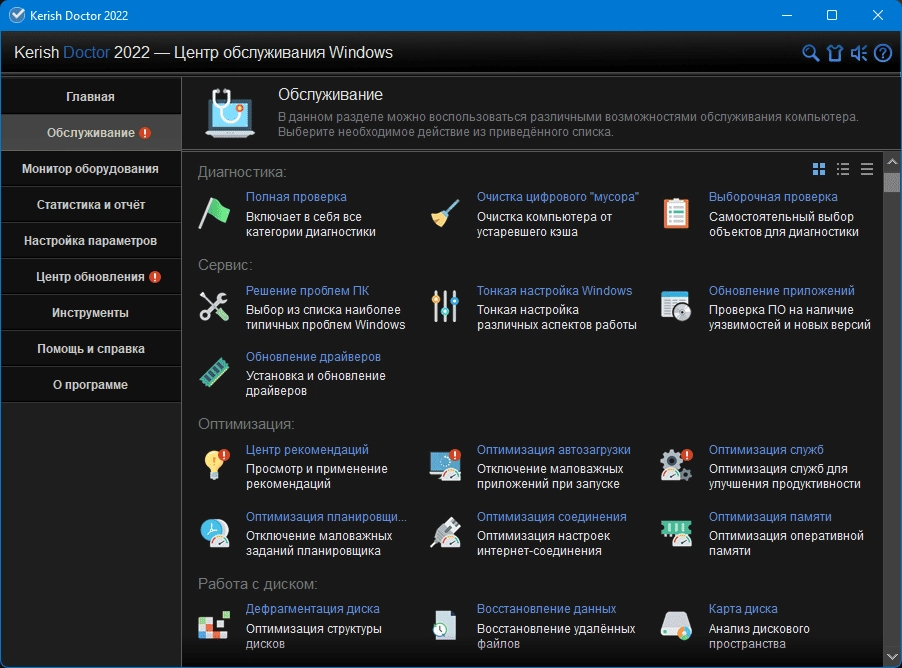Open the Инструменты tab
The width and height of the screenshot is (902, 668).
[91, 313]
